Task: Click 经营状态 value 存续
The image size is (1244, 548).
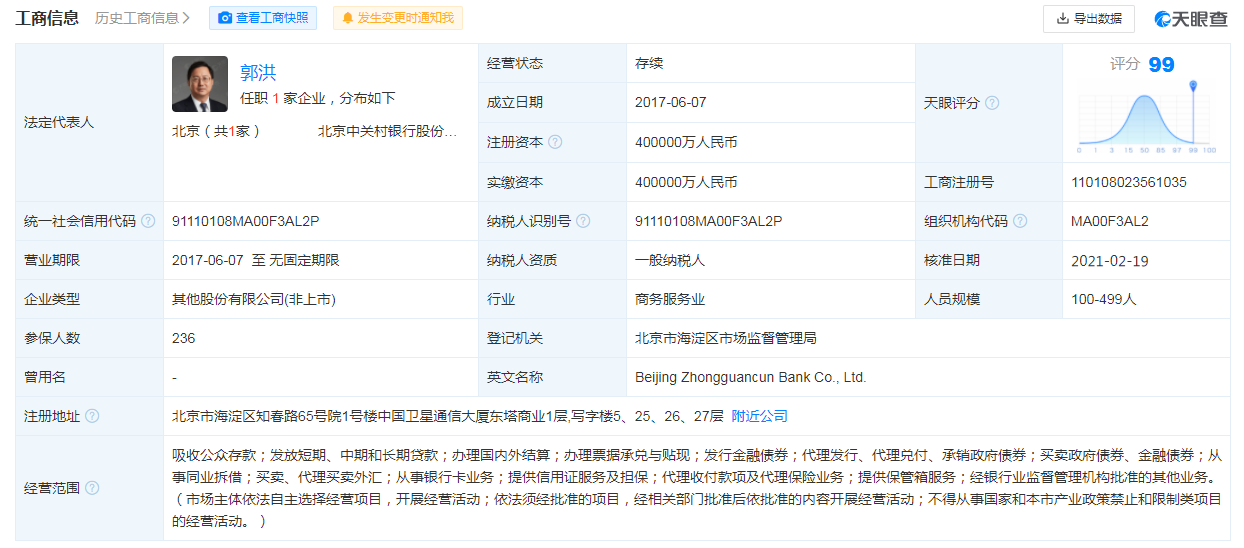Action: point(649,63)
